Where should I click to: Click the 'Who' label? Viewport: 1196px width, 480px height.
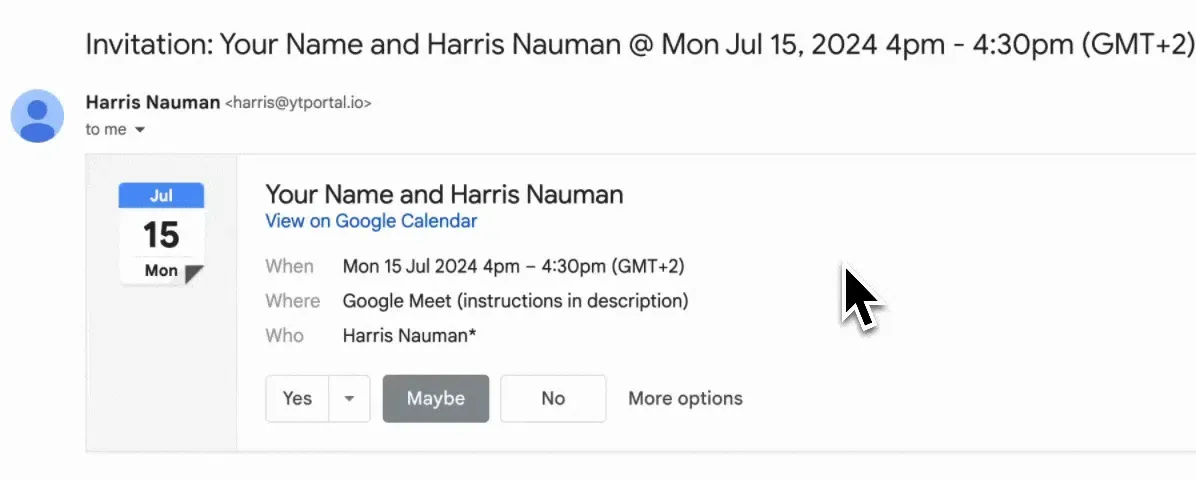point(284,335)
